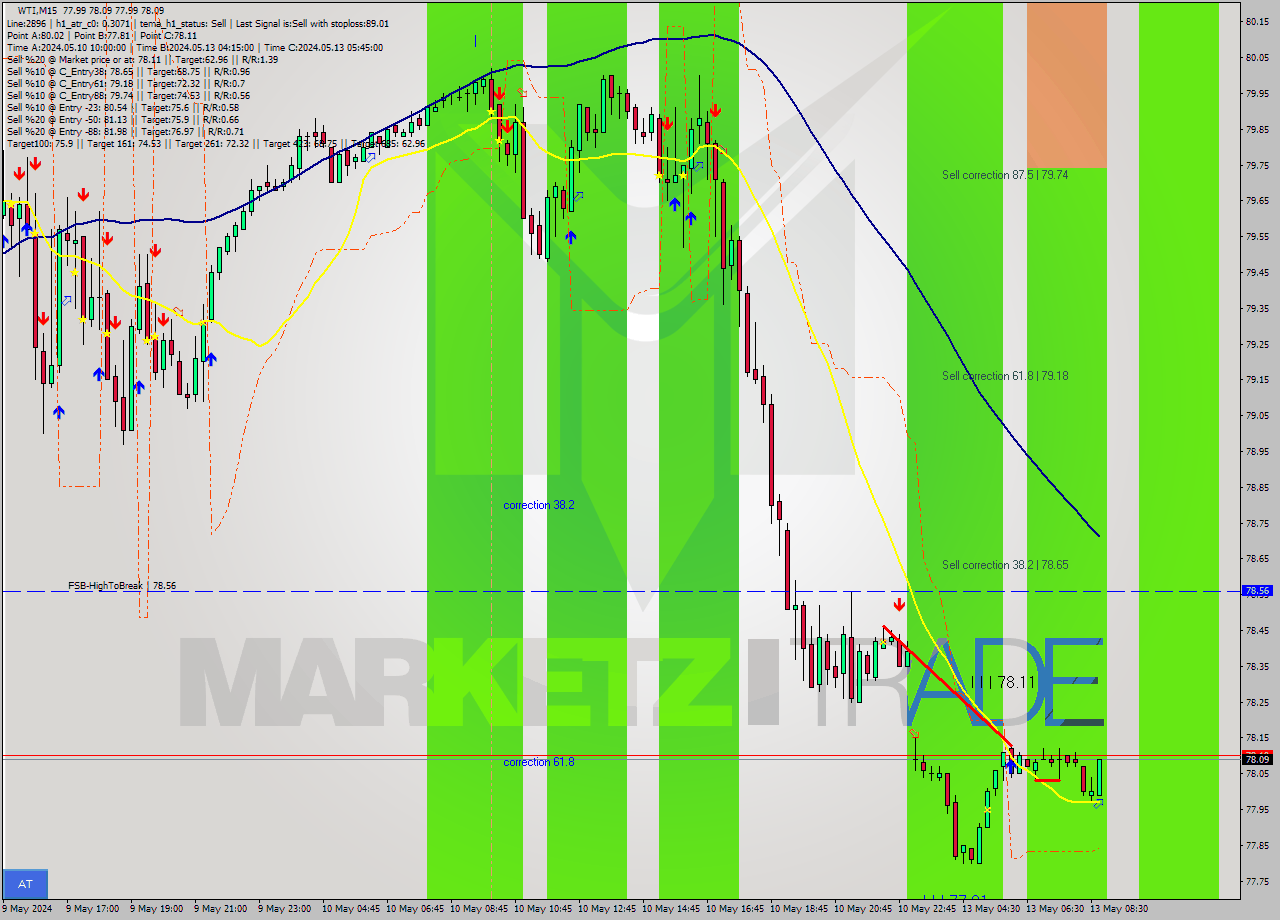The height and width of the screenshot is (920, 1280).
Task: Select the highlighted 78.56 price tag on the axis
Action: 1257,591
